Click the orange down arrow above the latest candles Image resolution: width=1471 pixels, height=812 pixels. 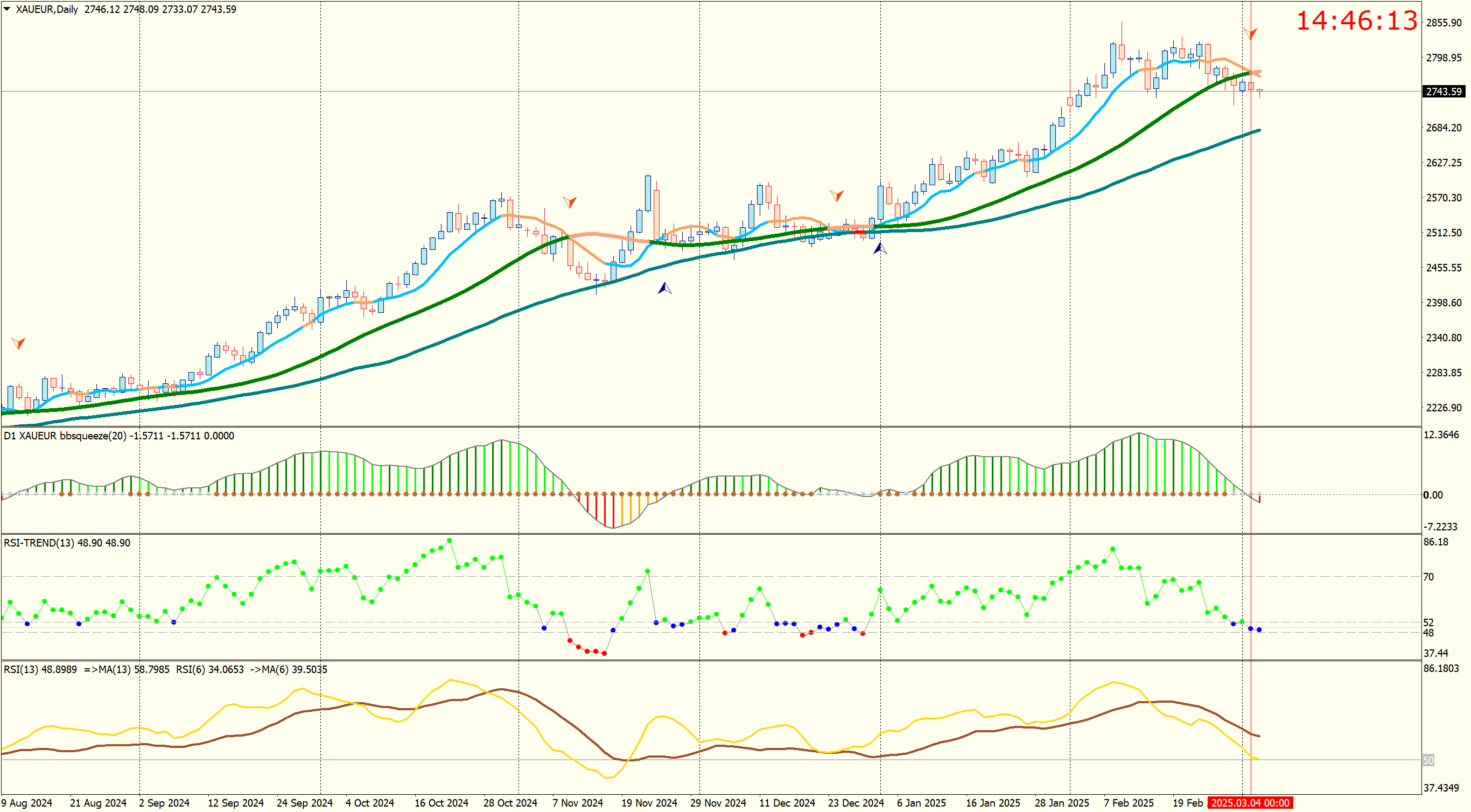click(x=1250, y=33)
